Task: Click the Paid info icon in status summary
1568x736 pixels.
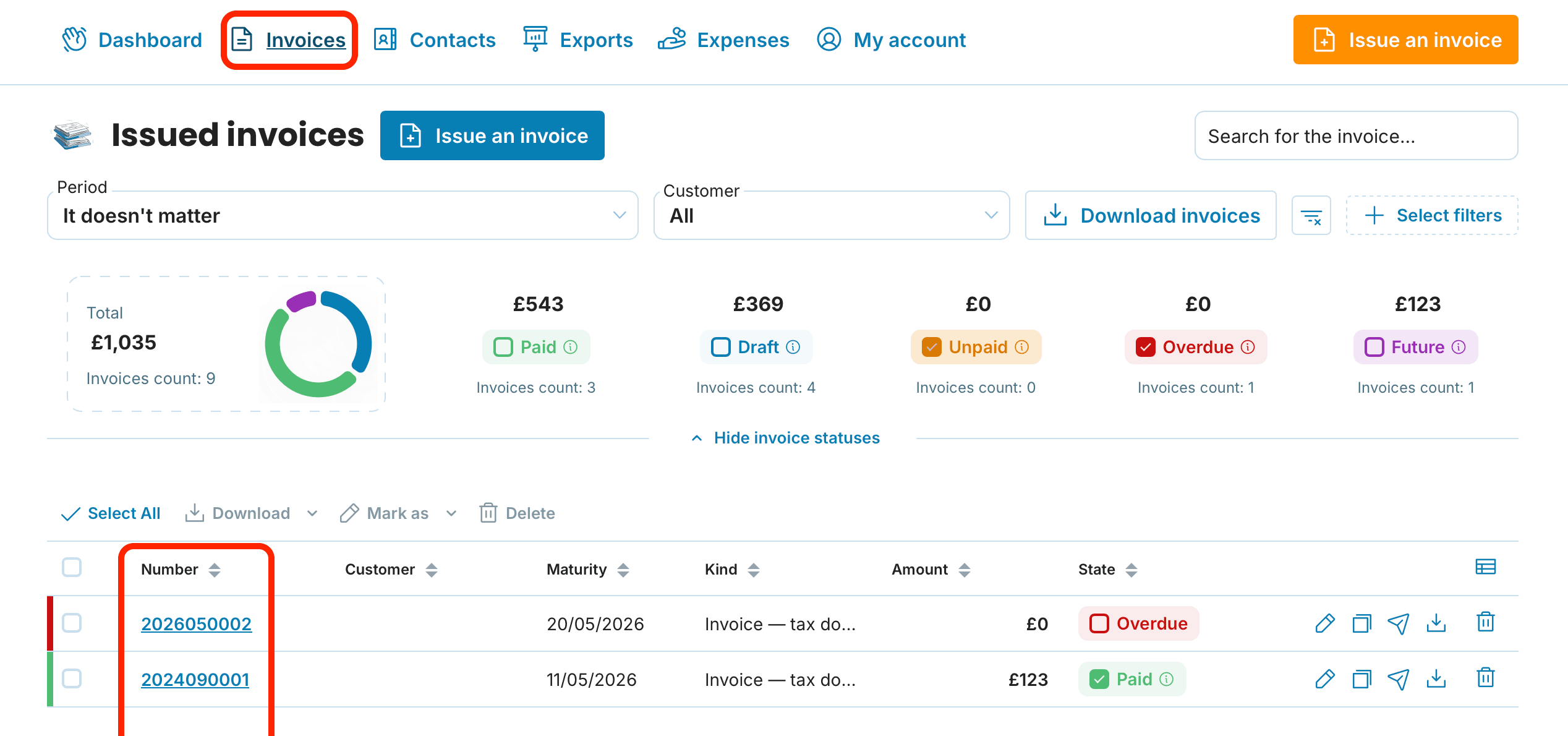Action: 571,347
